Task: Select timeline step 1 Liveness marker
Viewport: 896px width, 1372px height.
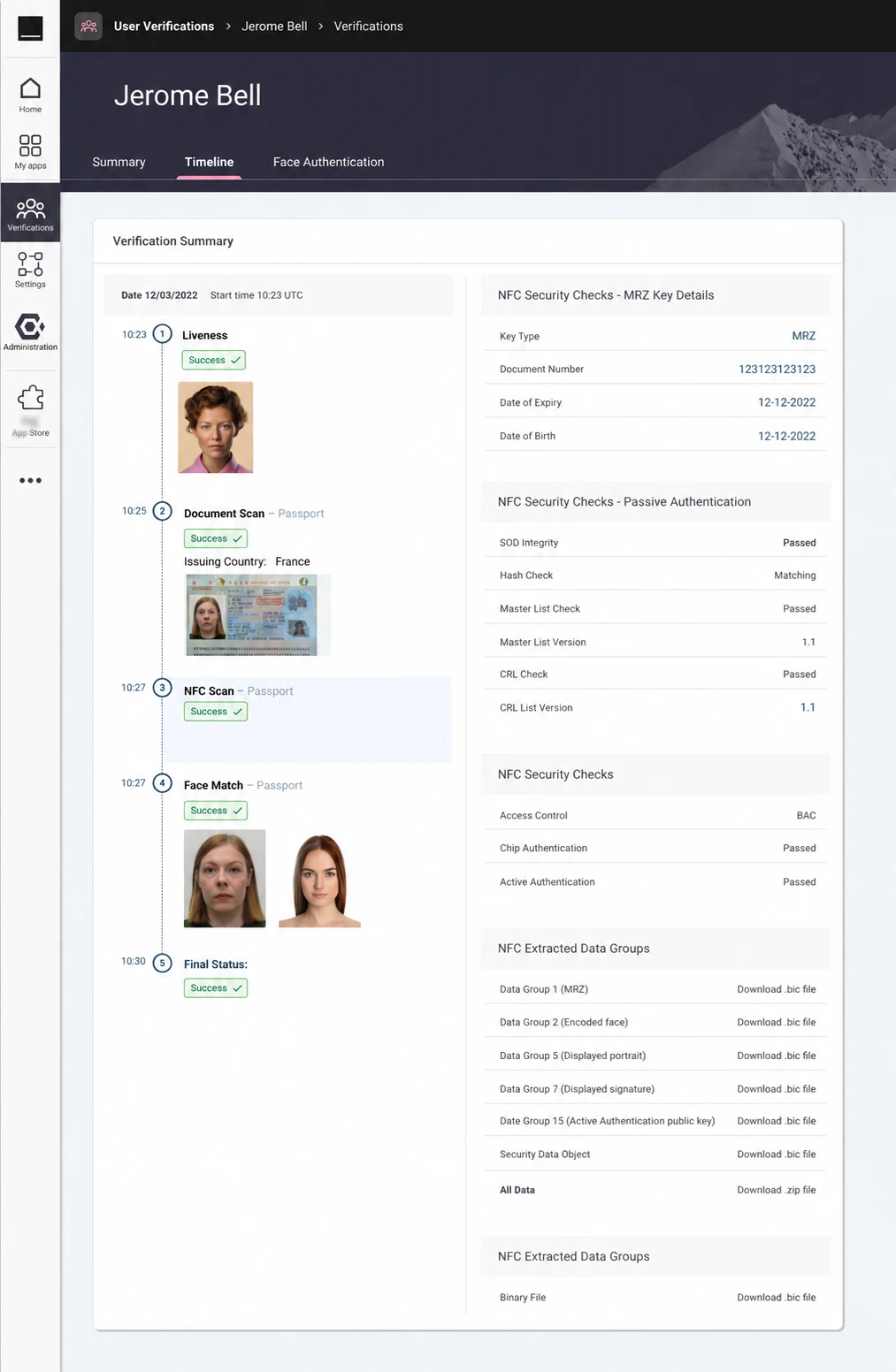Action: 162,334
